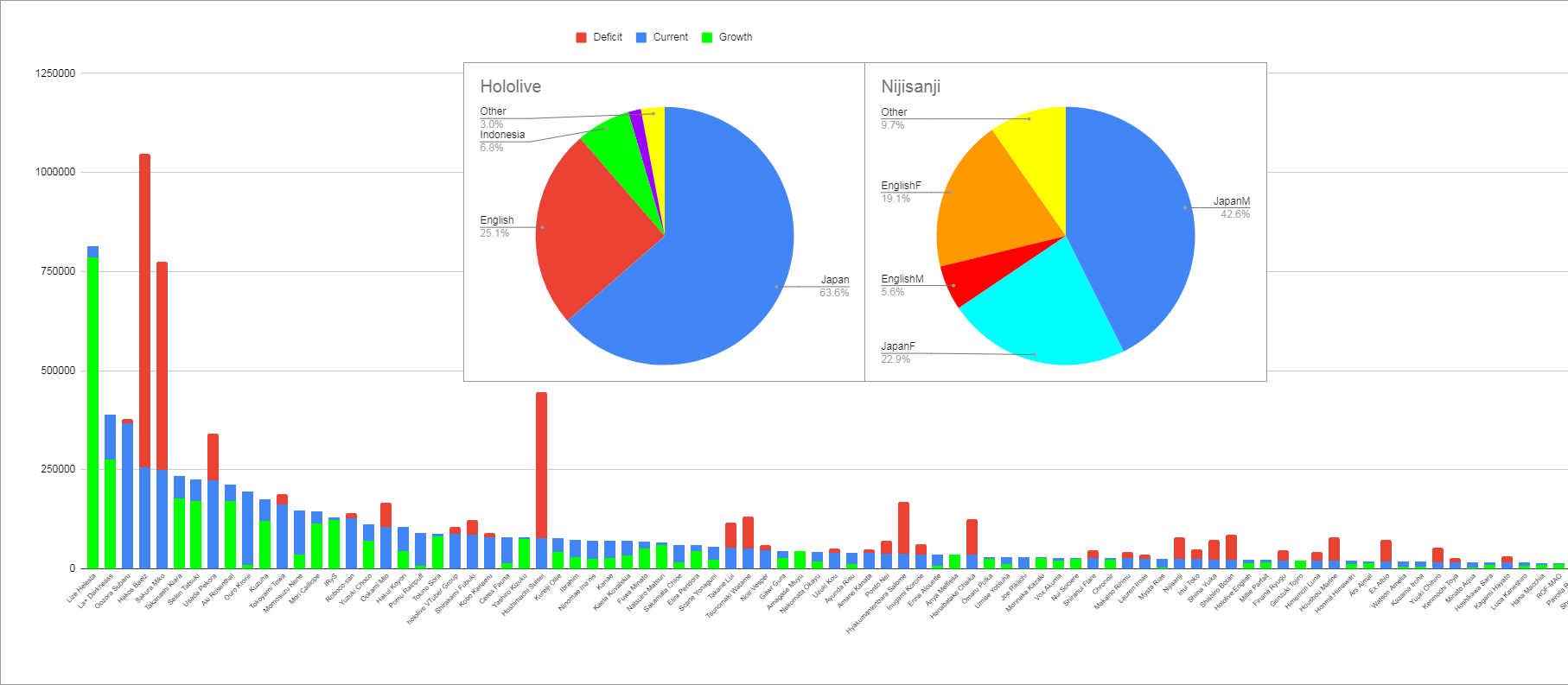Click the JapanM 42.6% pie label
Viewport: 1568px width, 685px height.
click(x=1232, y=207)
